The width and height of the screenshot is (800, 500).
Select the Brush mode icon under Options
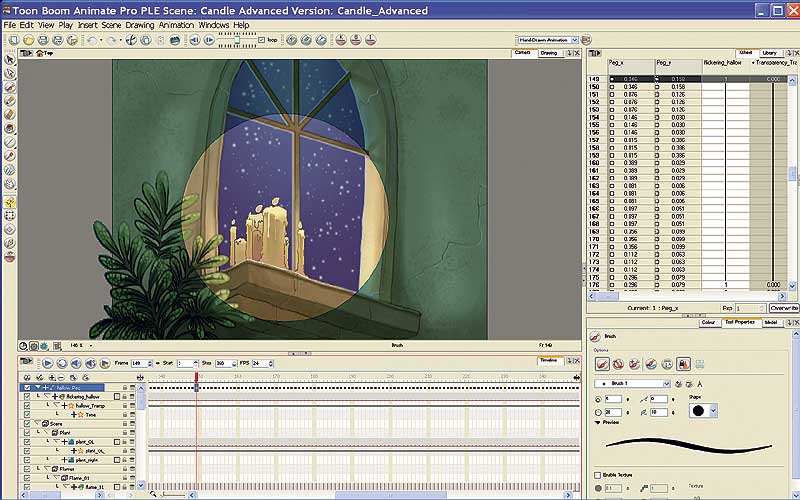602,364
